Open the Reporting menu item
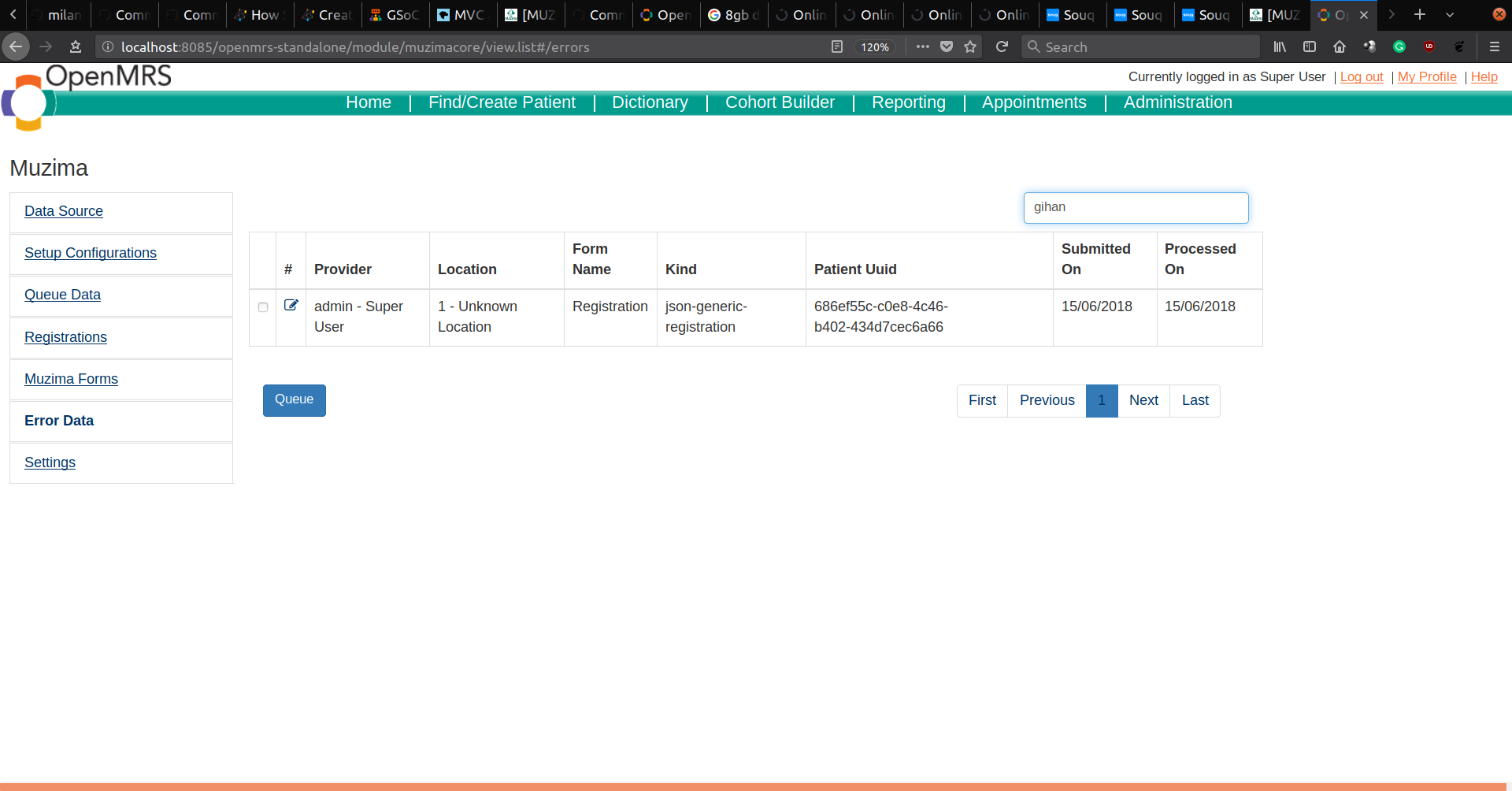This screenshot has height=791, width=1512. tap(908, 102)
